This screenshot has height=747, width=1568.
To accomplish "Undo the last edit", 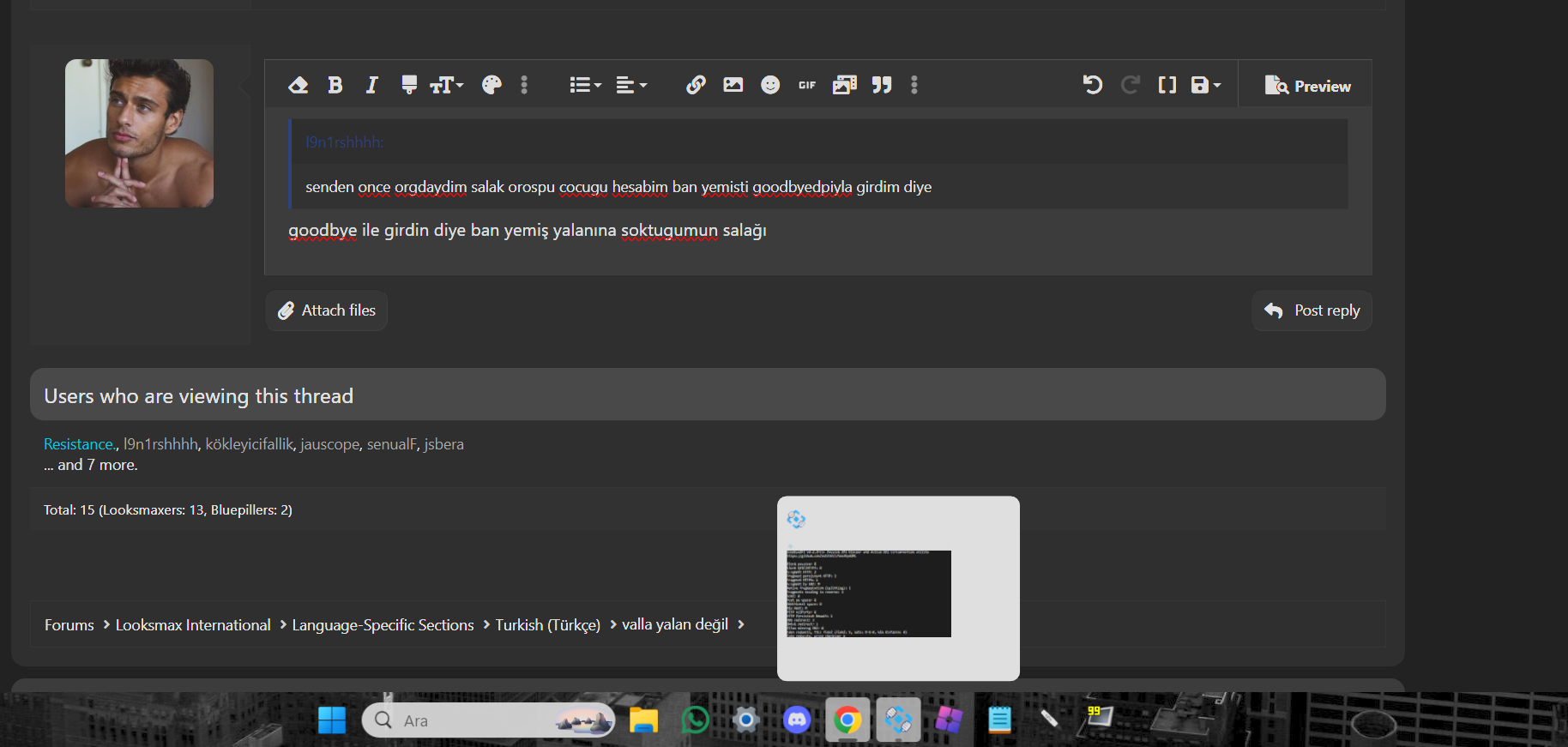I will [x=1092, y=85].
